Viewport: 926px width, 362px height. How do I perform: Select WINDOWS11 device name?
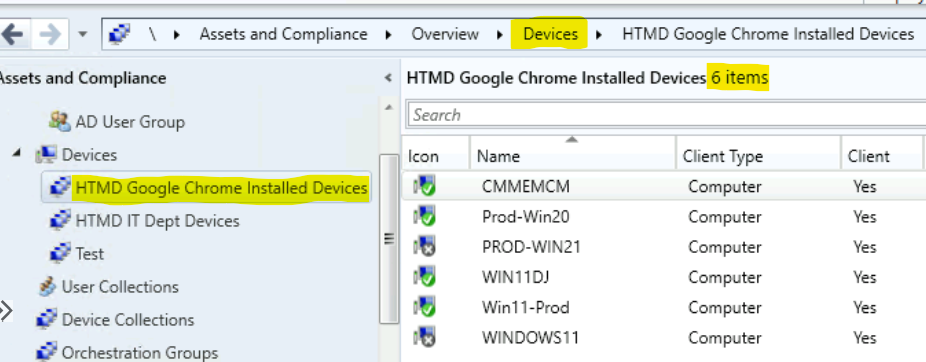[x=530, y=337]
